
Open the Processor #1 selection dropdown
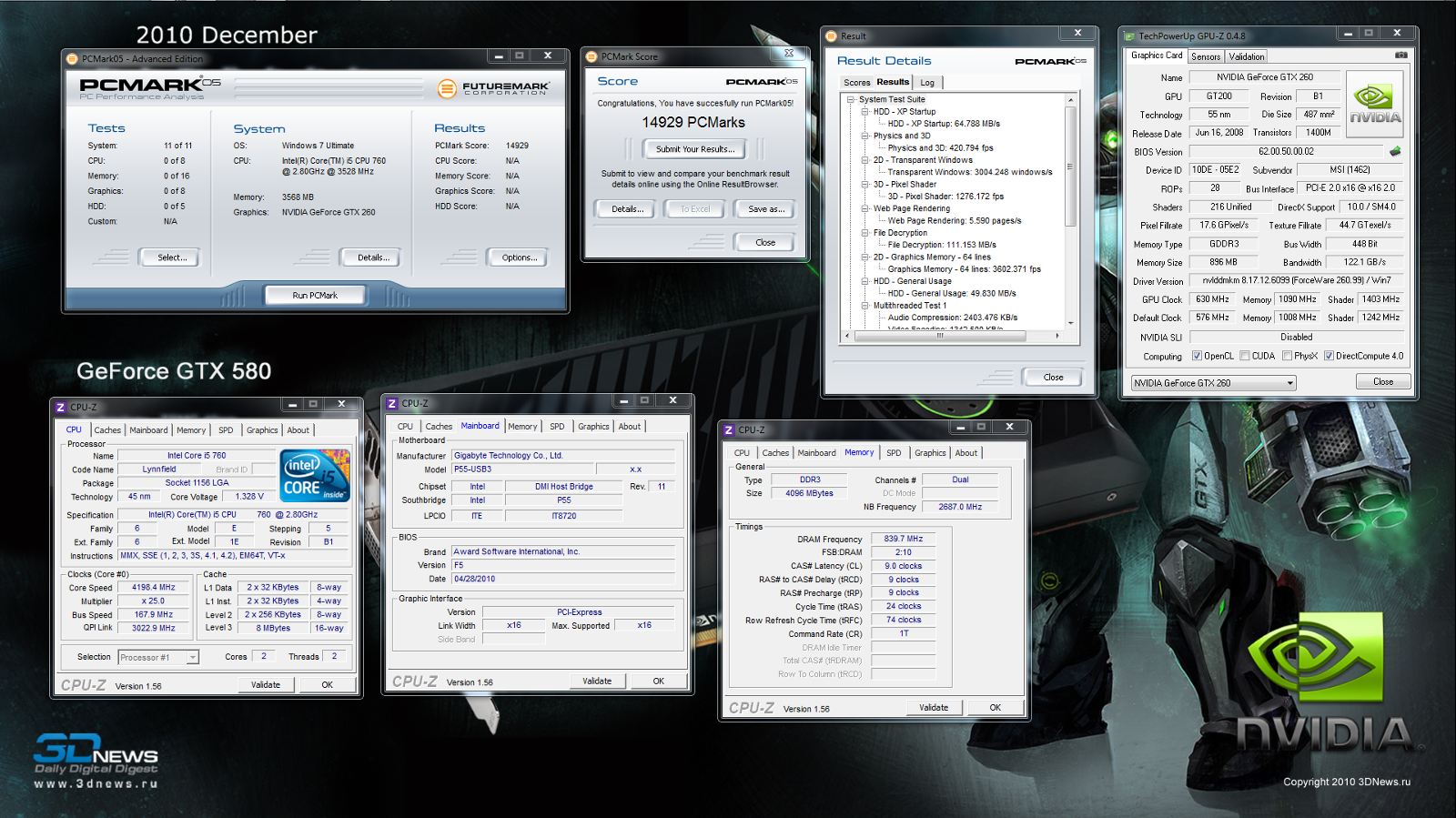click(158, 657)
